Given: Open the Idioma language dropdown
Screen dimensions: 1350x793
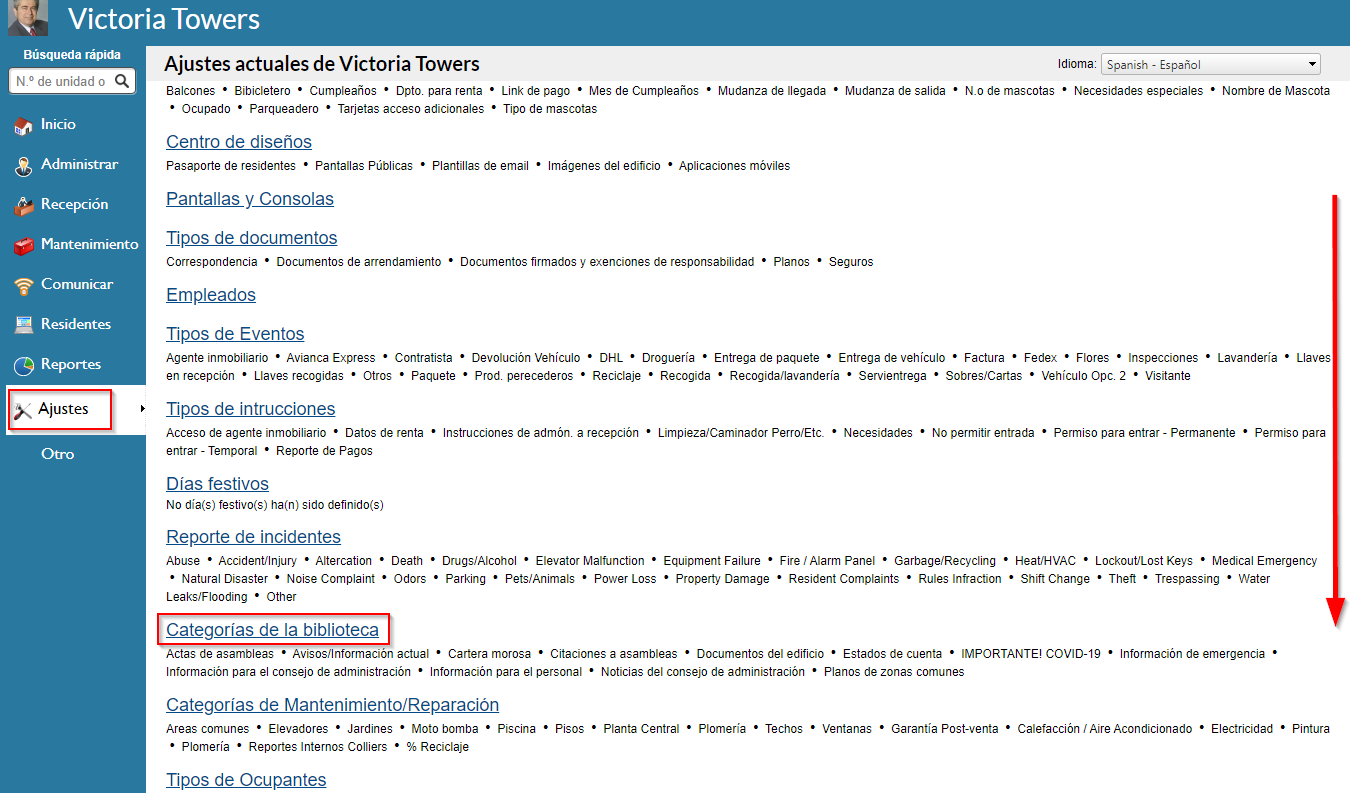Looking at the screenshot, I should pyautogui.click(x=1210, y=64).
